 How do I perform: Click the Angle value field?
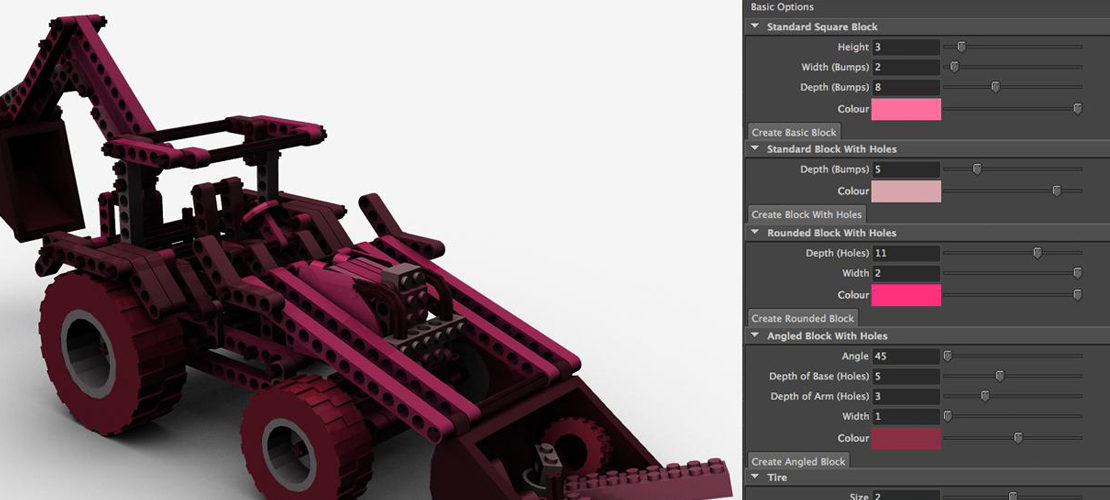tap(906, 356)
